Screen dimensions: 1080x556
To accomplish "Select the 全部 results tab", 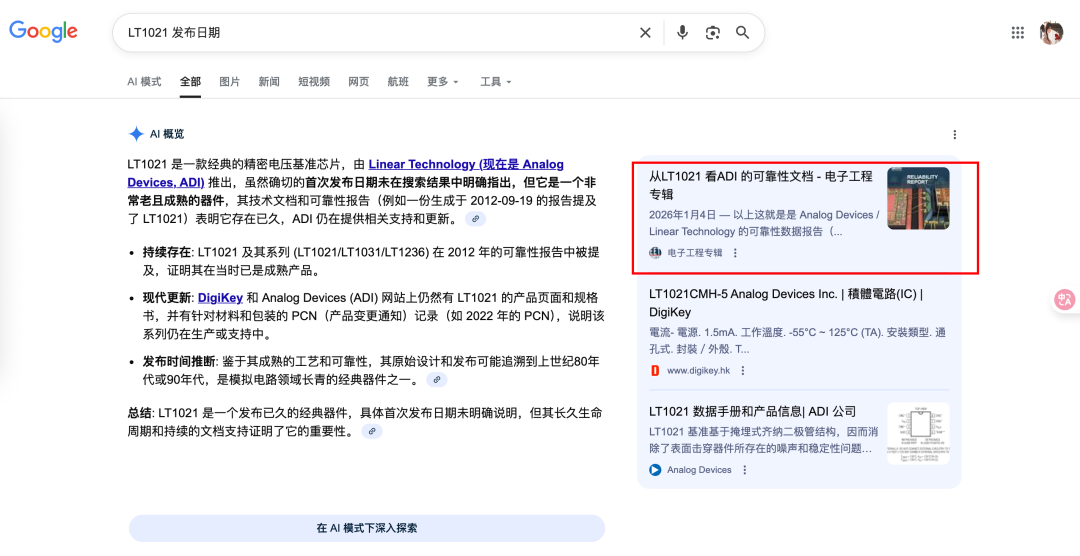I will point(190,81).
